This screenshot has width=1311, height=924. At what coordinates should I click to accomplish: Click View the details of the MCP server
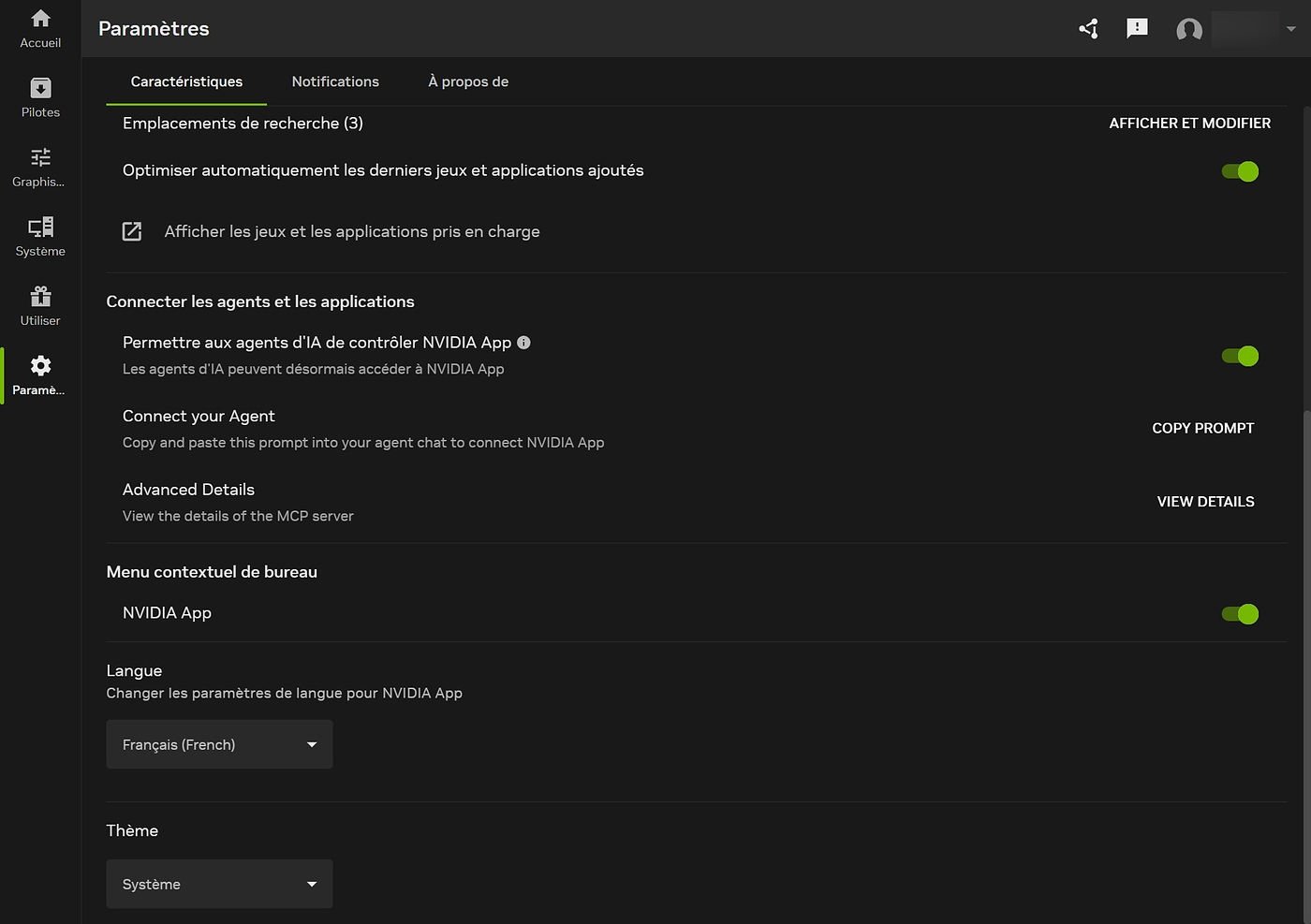(238, 516)
